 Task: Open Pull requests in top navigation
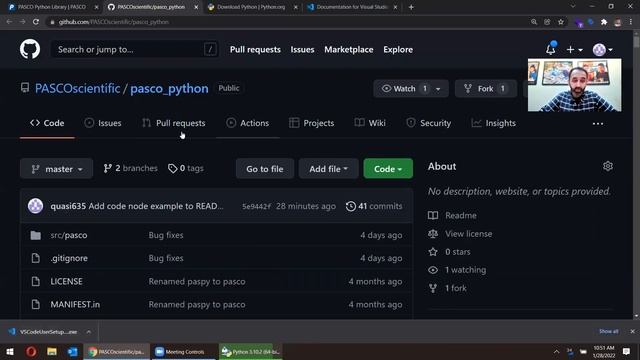pyautogui.click(x=255, y=49)
